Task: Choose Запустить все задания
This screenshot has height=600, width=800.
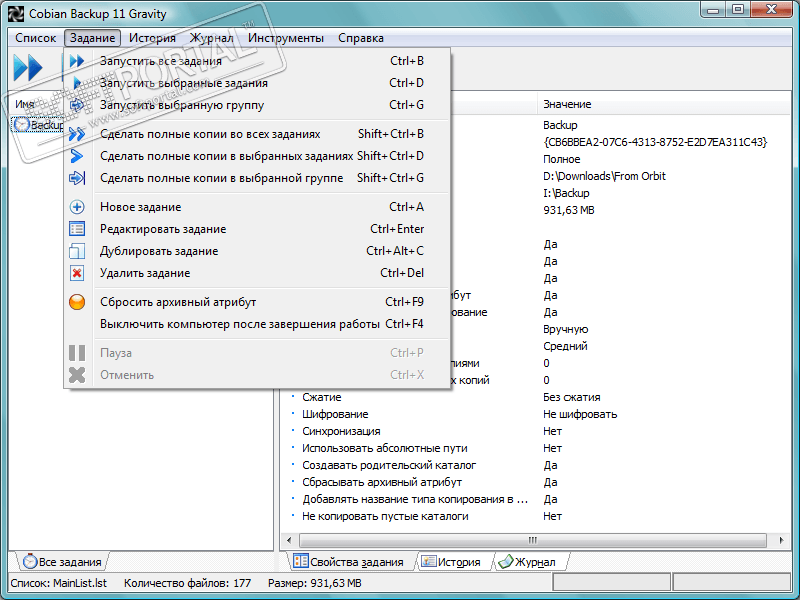Action: pyautogui.click(x=258, y=61)
